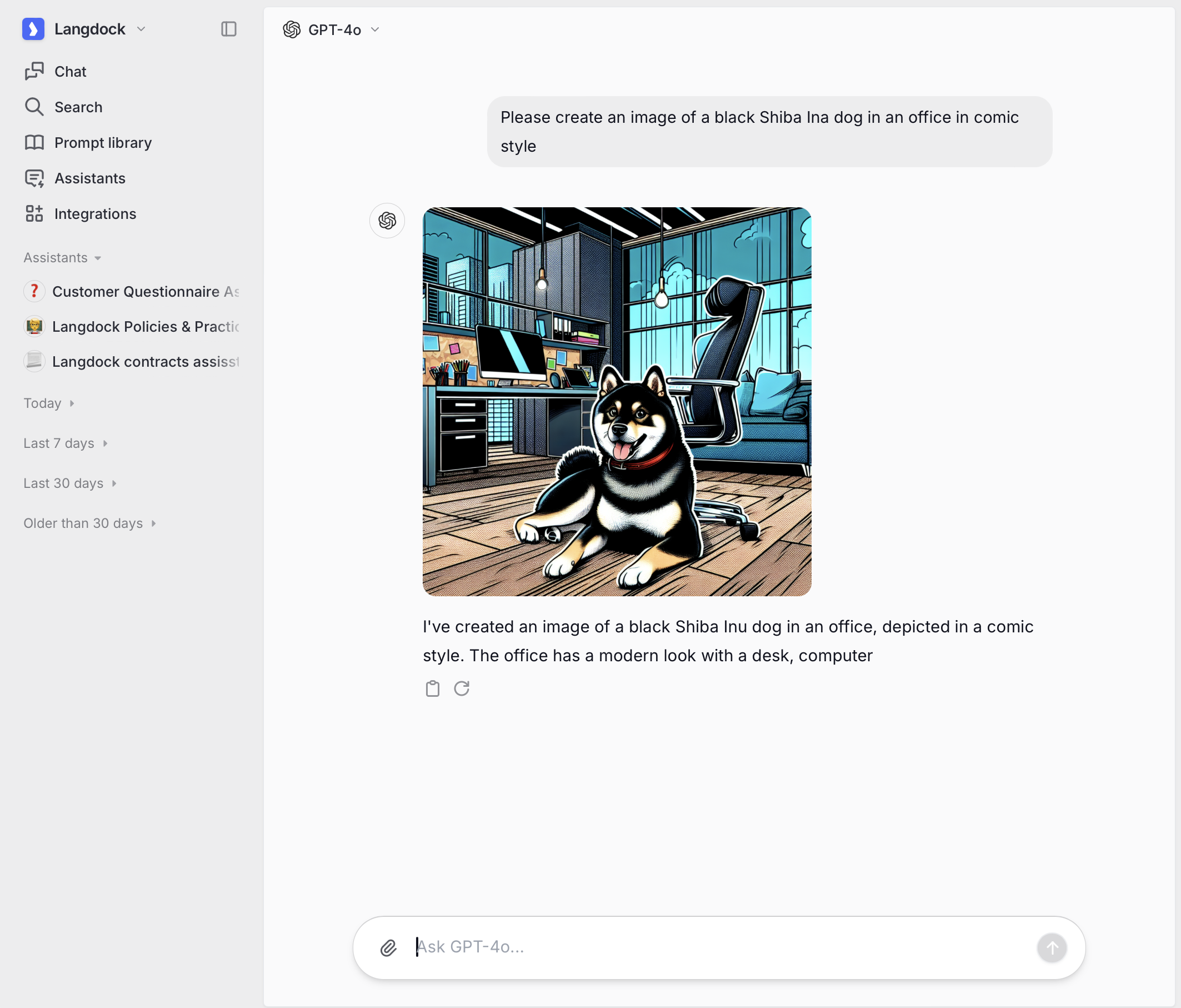Go to the Prompt library
This screenshot has height=1008, width=1181.
click(103, 143)
